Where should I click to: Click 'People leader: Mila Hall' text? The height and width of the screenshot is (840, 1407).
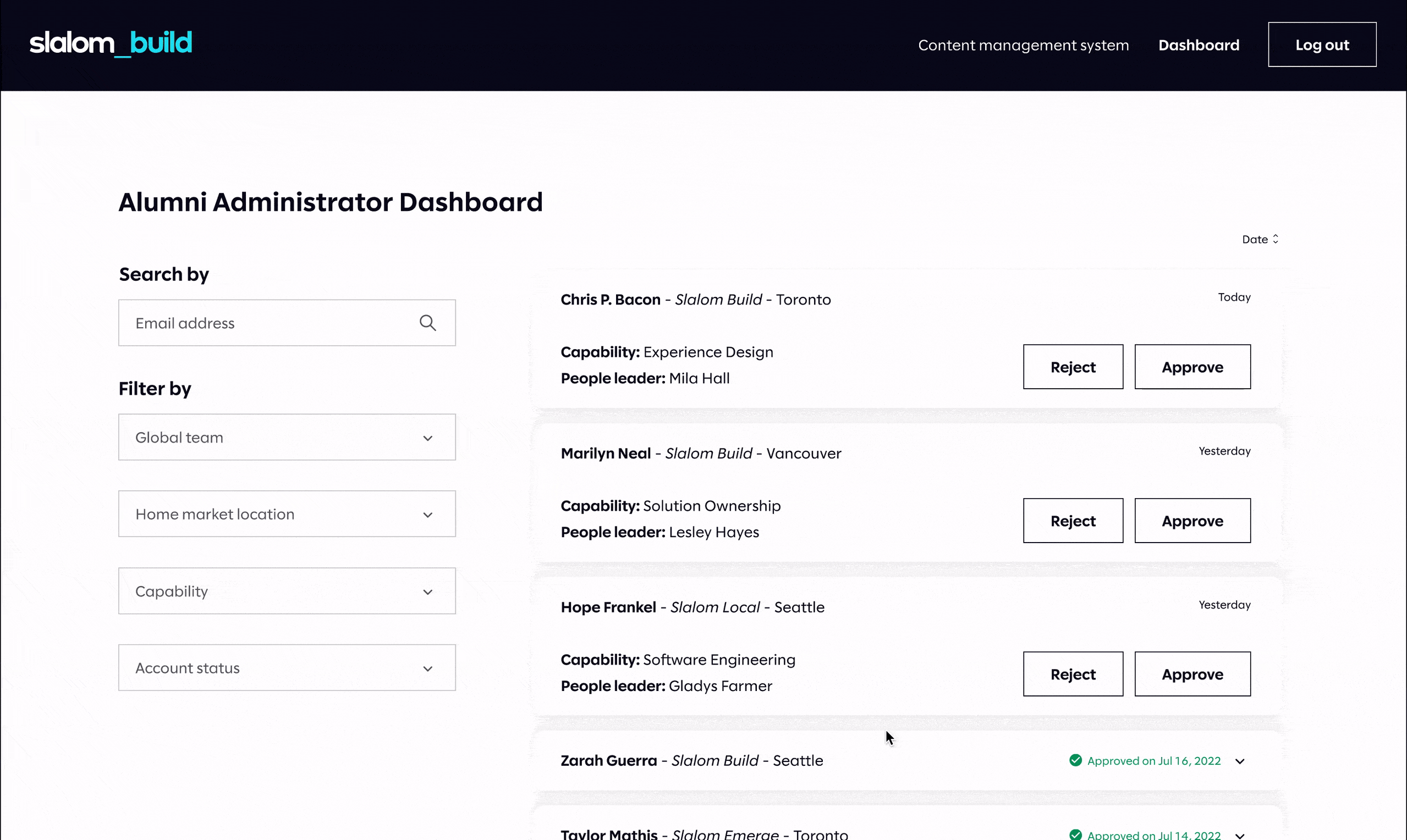pyautogui.click(x=645, y=378)
